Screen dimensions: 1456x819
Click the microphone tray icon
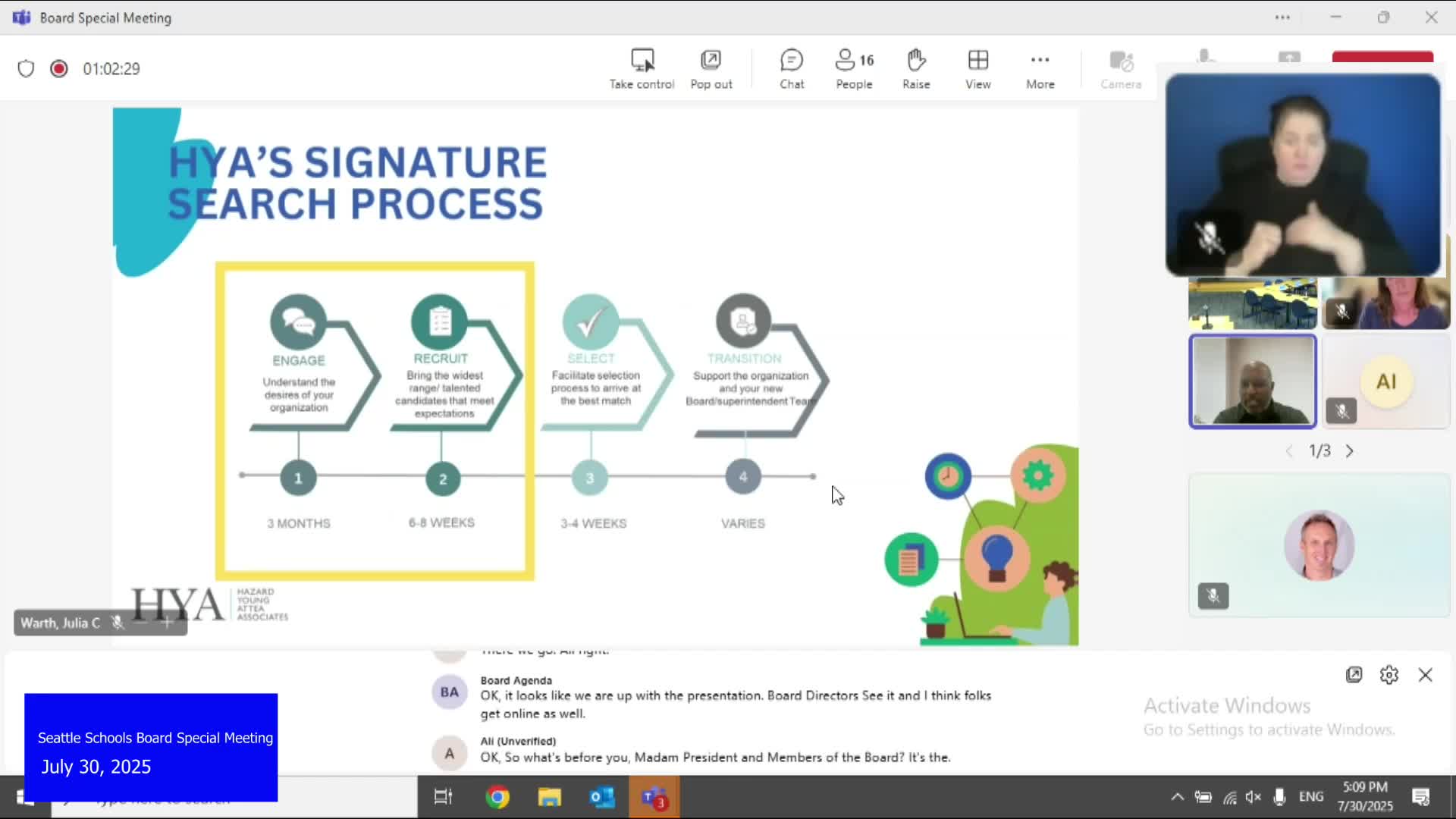(x=1279, y=797)
